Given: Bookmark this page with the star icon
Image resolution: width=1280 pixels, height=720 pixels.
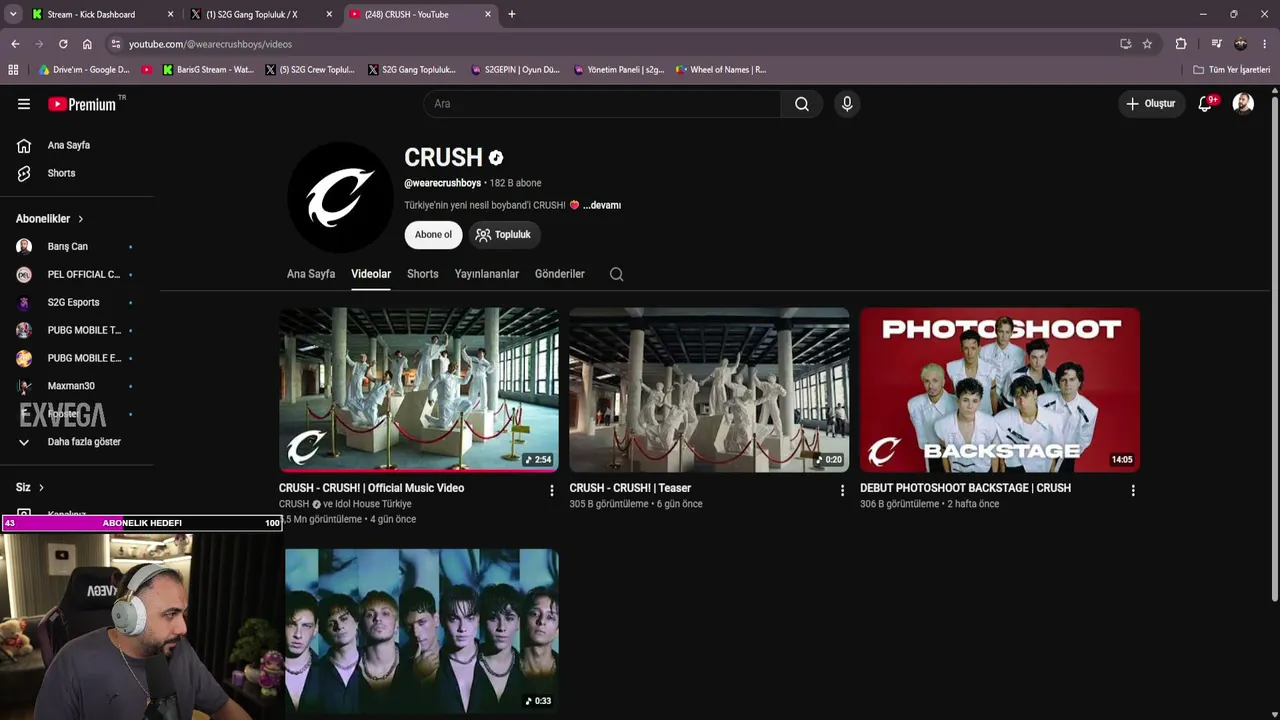Looking at the screenshot, I should coord(1147,44).
